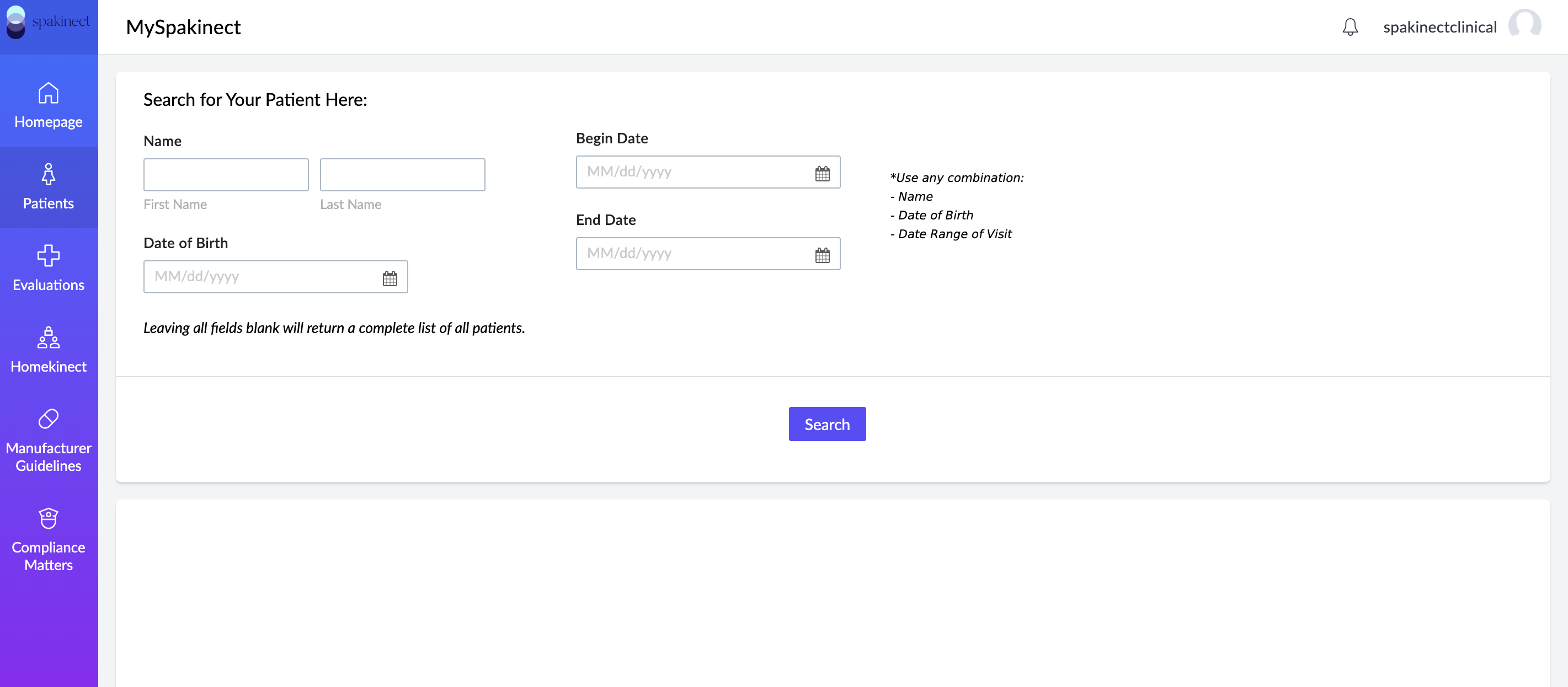1568x687 pixels.
Task: Go to Evaluations menu label
Action: tap(49, 285)
